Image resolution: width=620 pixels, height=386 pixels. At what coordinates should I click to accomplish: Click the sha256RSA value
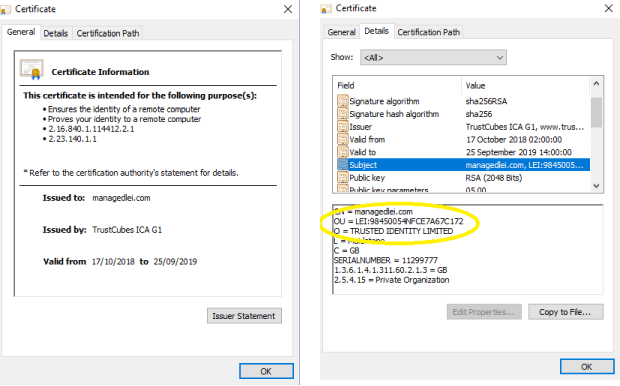(x=486, y=101)
